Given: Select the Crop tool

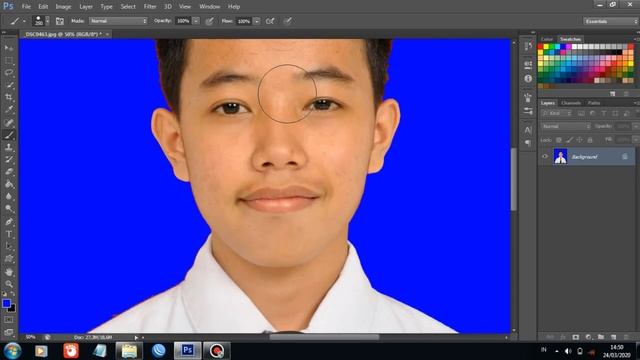Looking at the screenshot, I should pyautogui.click(x=9, y=97).
